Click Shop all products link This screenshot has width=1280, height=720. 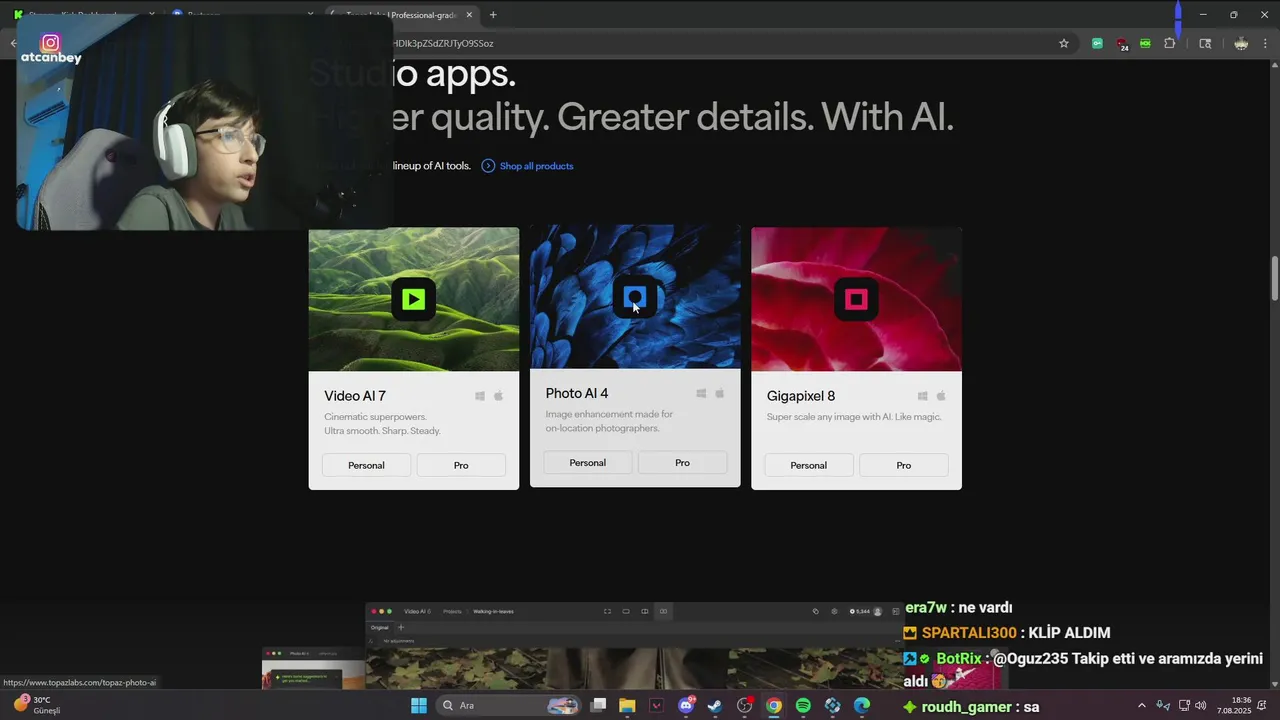pos(536,166)
